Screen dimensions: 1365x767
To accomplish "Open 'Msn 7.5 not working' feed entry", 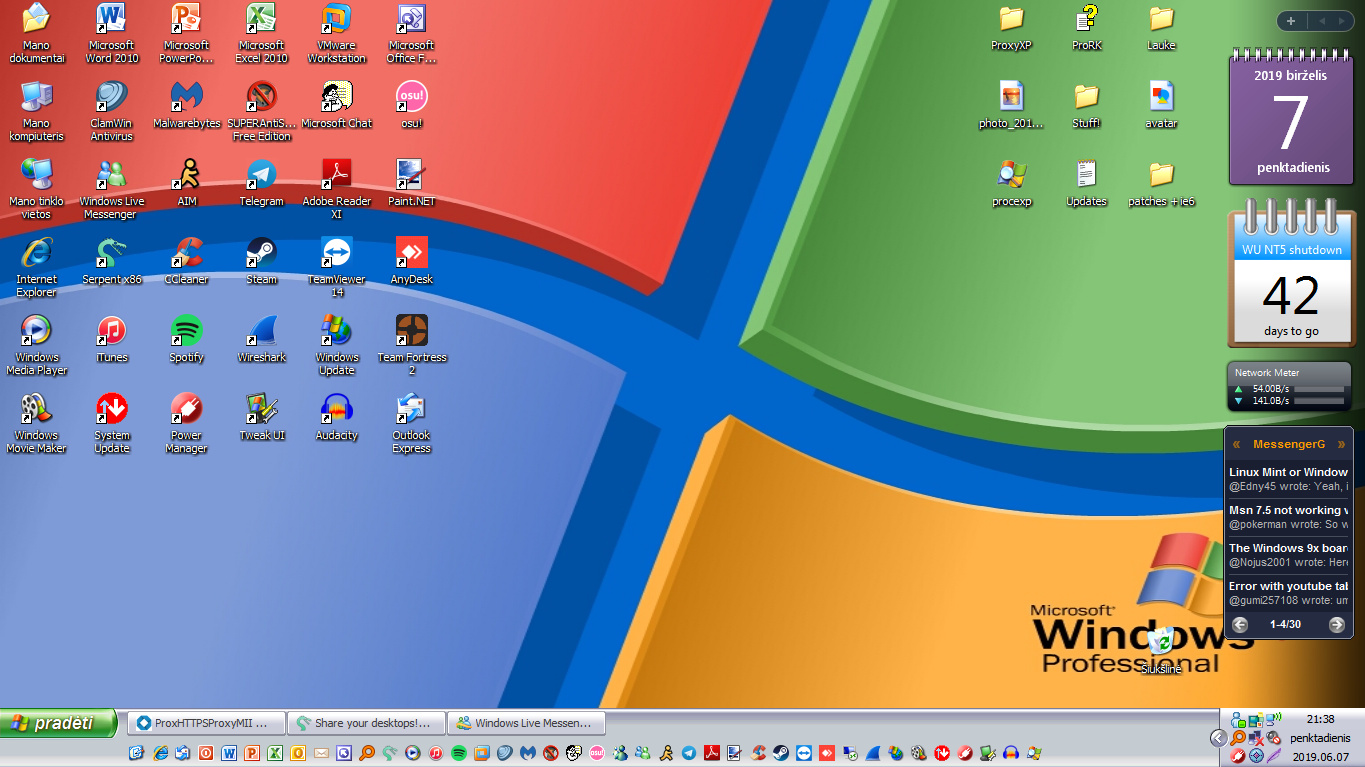I will (1289, 517).
